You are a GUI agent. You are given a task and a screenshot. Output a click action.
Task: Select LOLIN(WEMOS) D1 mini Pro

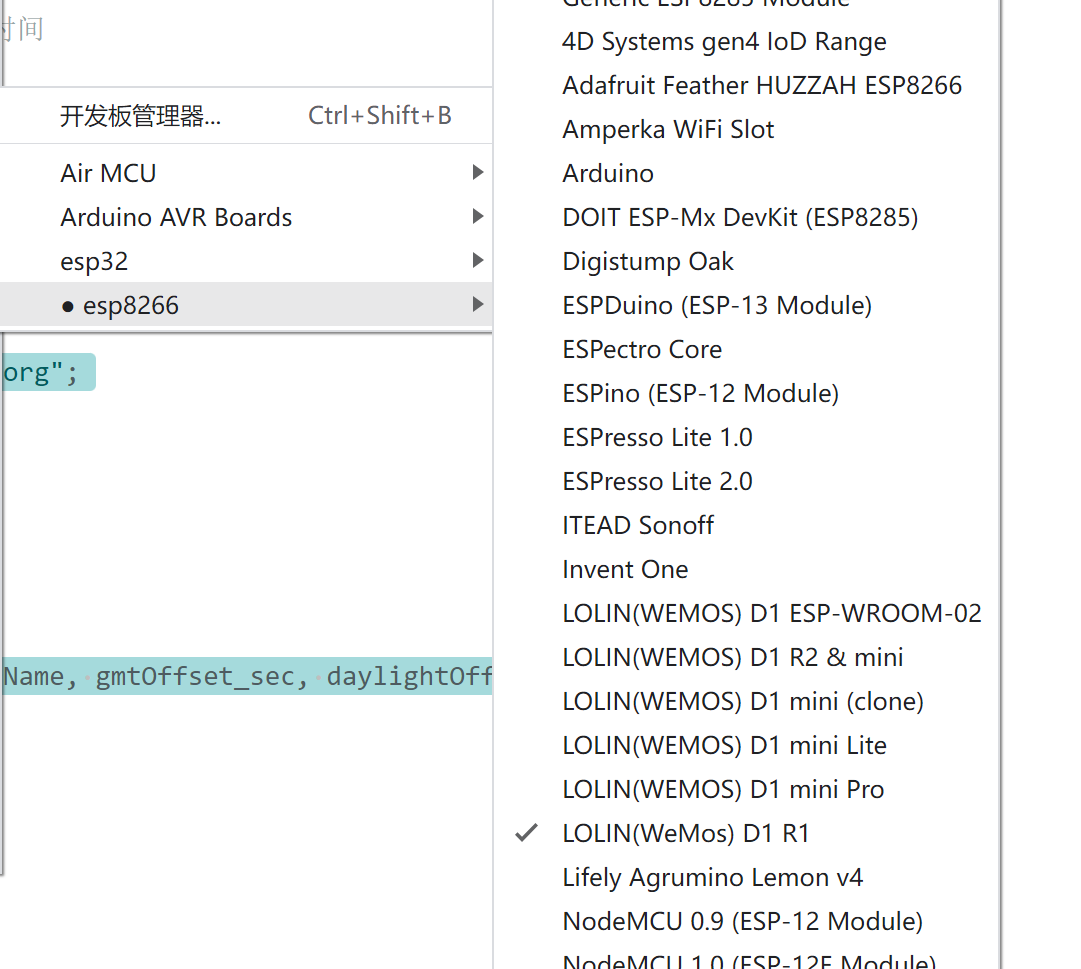(x=747, y=790)
